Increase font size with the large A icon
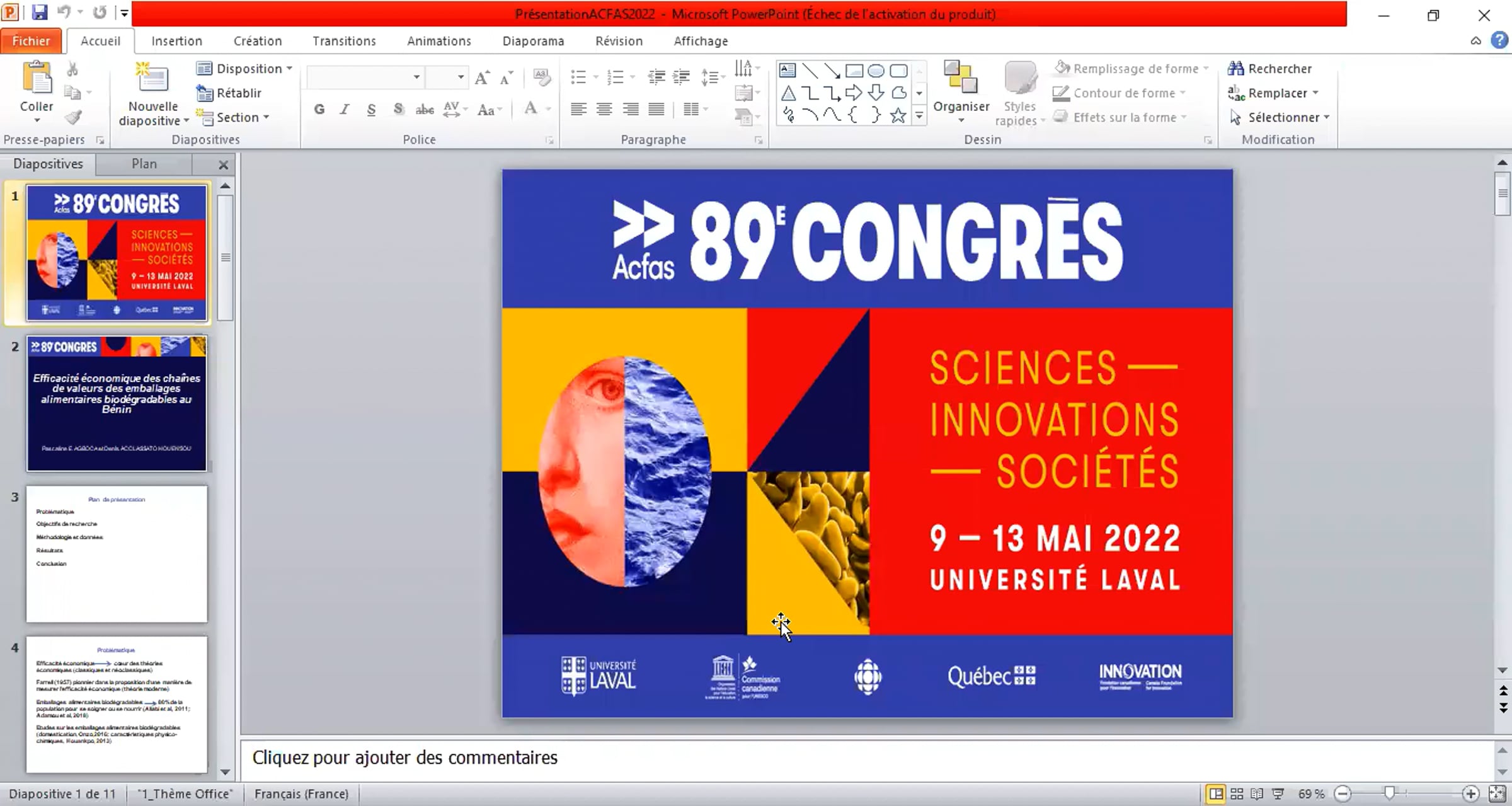The height and width of the screenshot is (806, 1512). point(482,78)
